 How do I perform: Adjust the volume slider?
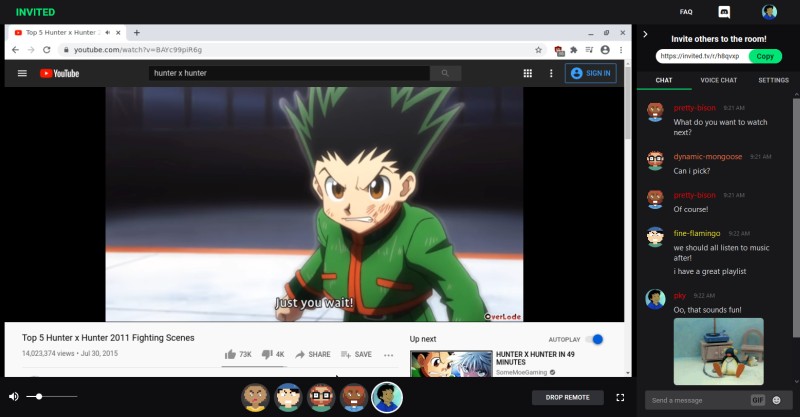52,397
